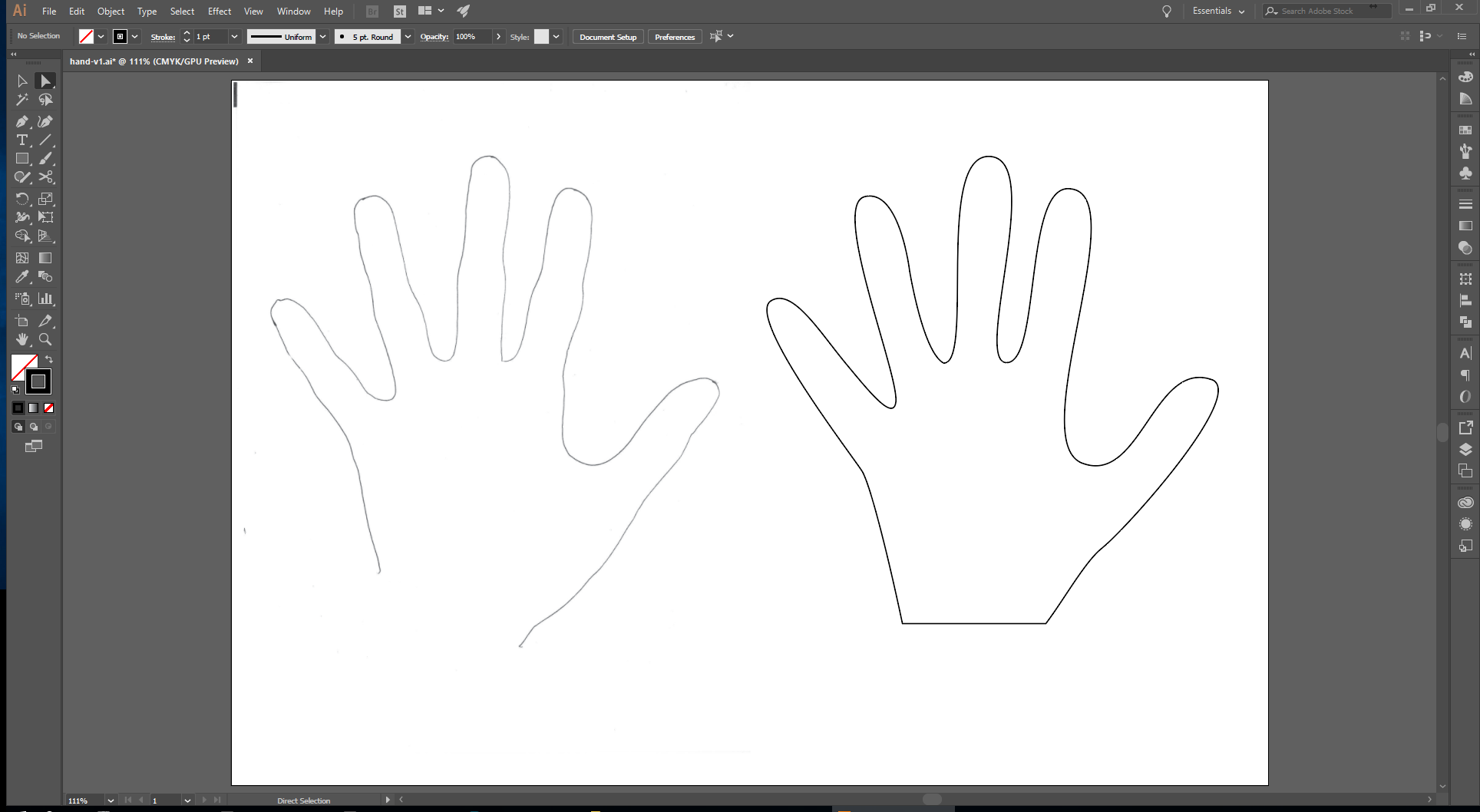Enable Draw Behind mode

(x=33, y=427)
